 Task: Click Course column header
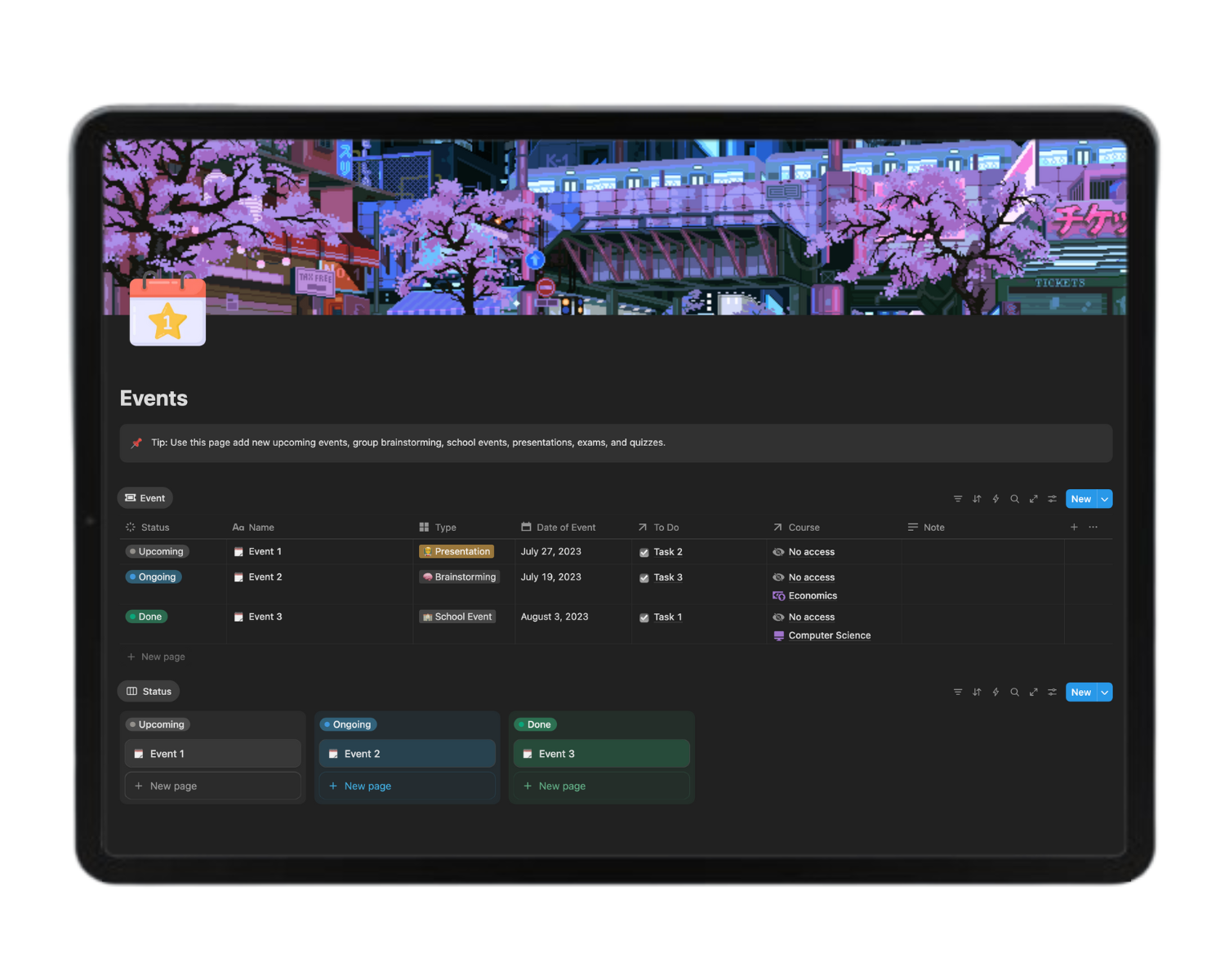(x=796, y=528)
